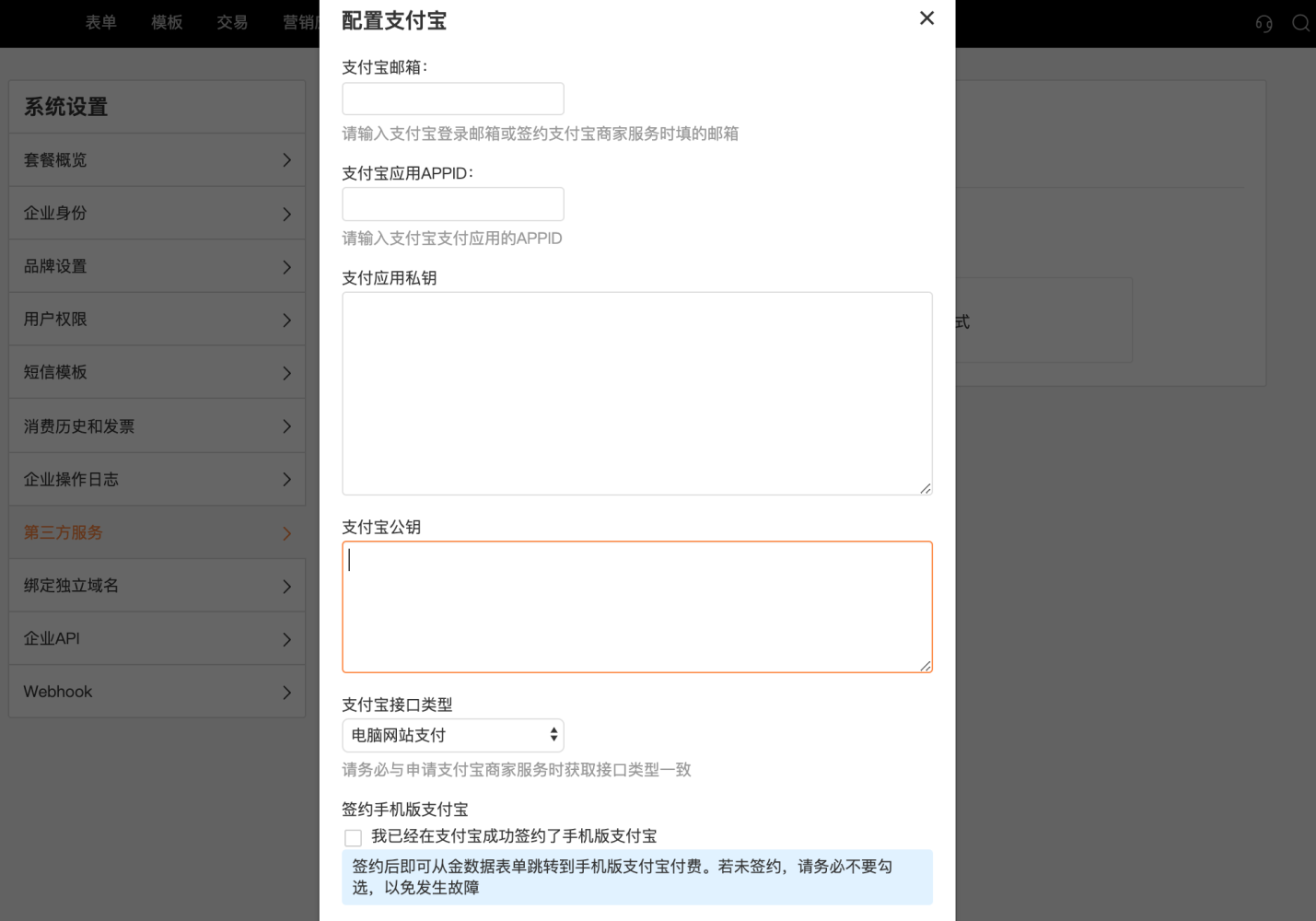The height and width of the screenshot is (921, 1316).
Task: Click the 支付宝邮箱 input field
Action: click(453, 99)
